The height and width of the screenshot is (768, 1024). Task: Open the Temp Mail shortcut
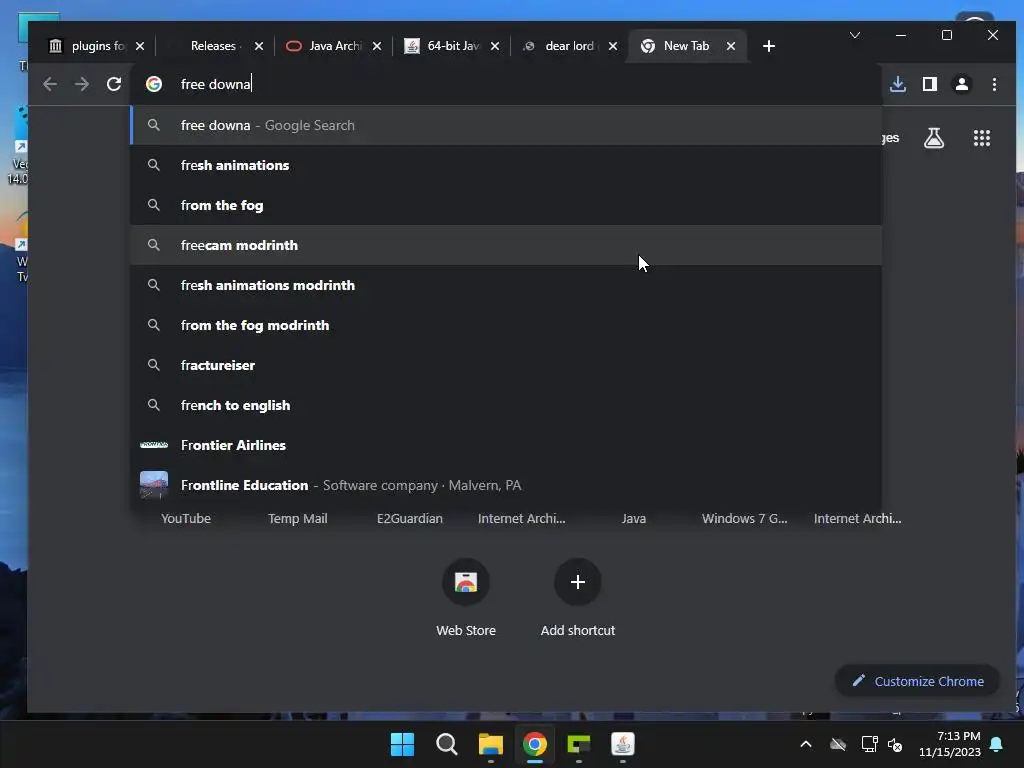pyautogui.click(x=298, y=519)
